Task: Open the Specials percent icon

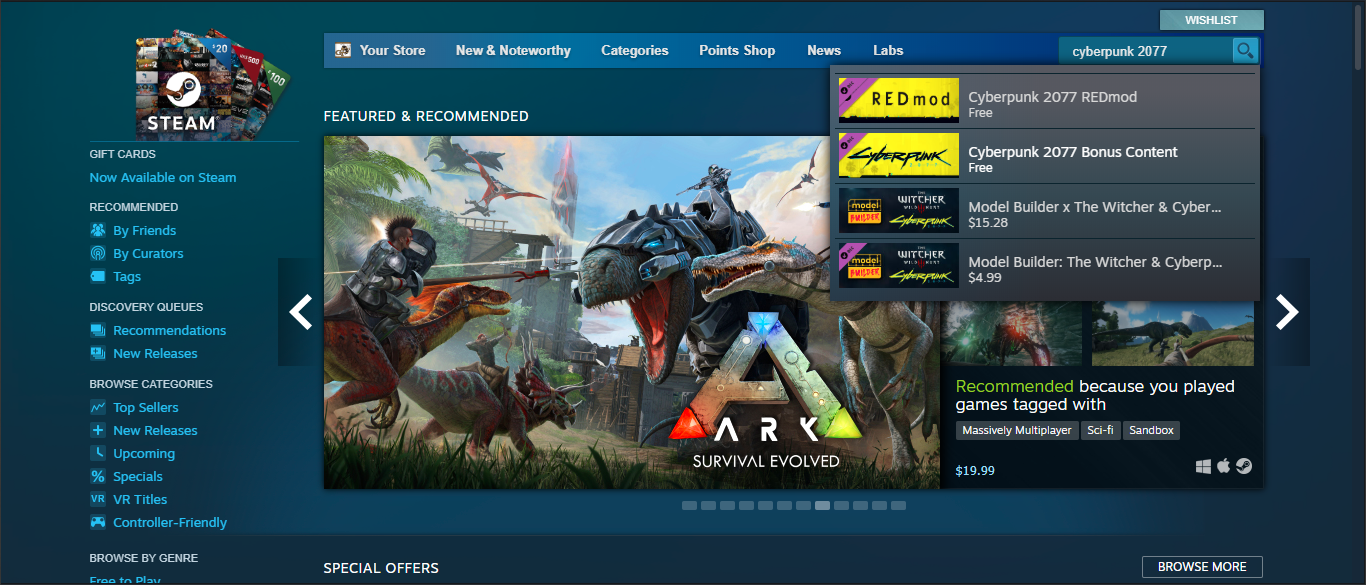Action: point(98,476)
